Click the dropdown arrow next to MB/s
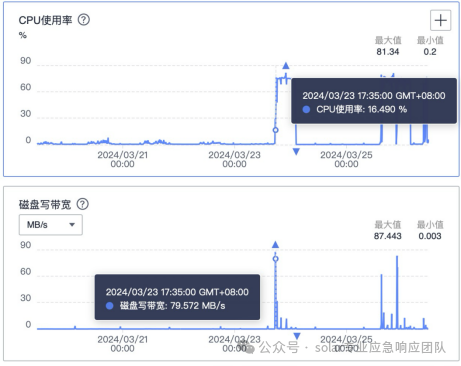The image size is (461, 366). (x=72, y=225)
